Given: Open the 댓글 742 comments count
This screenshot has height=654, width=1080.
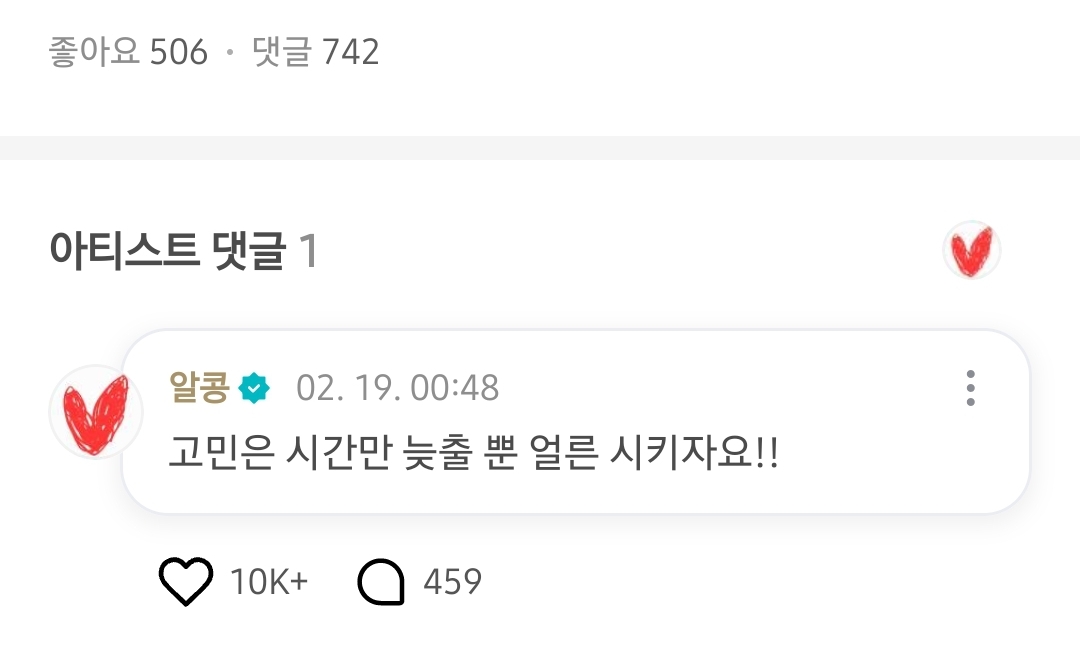Looking at the screenshot, I should coord(316,52).
